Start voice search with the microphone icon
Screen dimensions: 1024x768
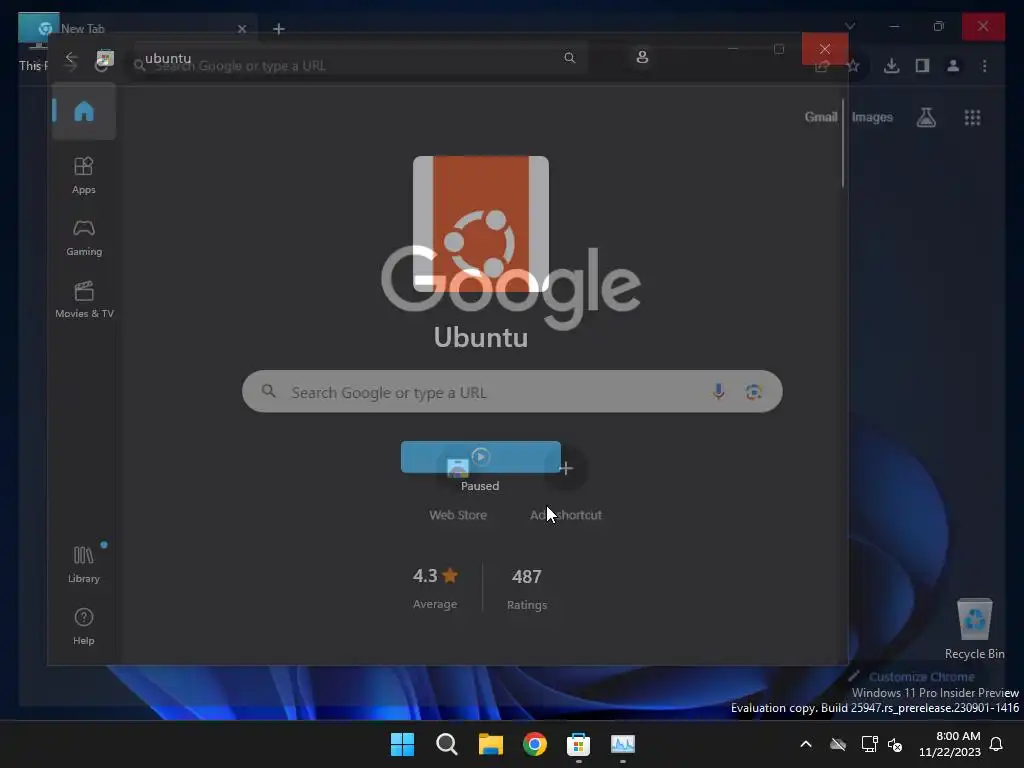coord(718,392)
